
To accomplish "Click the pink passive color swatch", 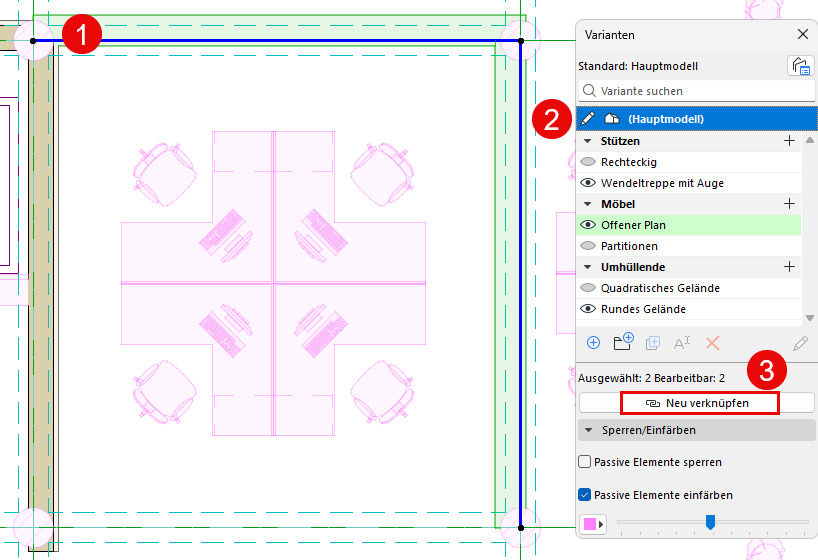I will [590, 524].
